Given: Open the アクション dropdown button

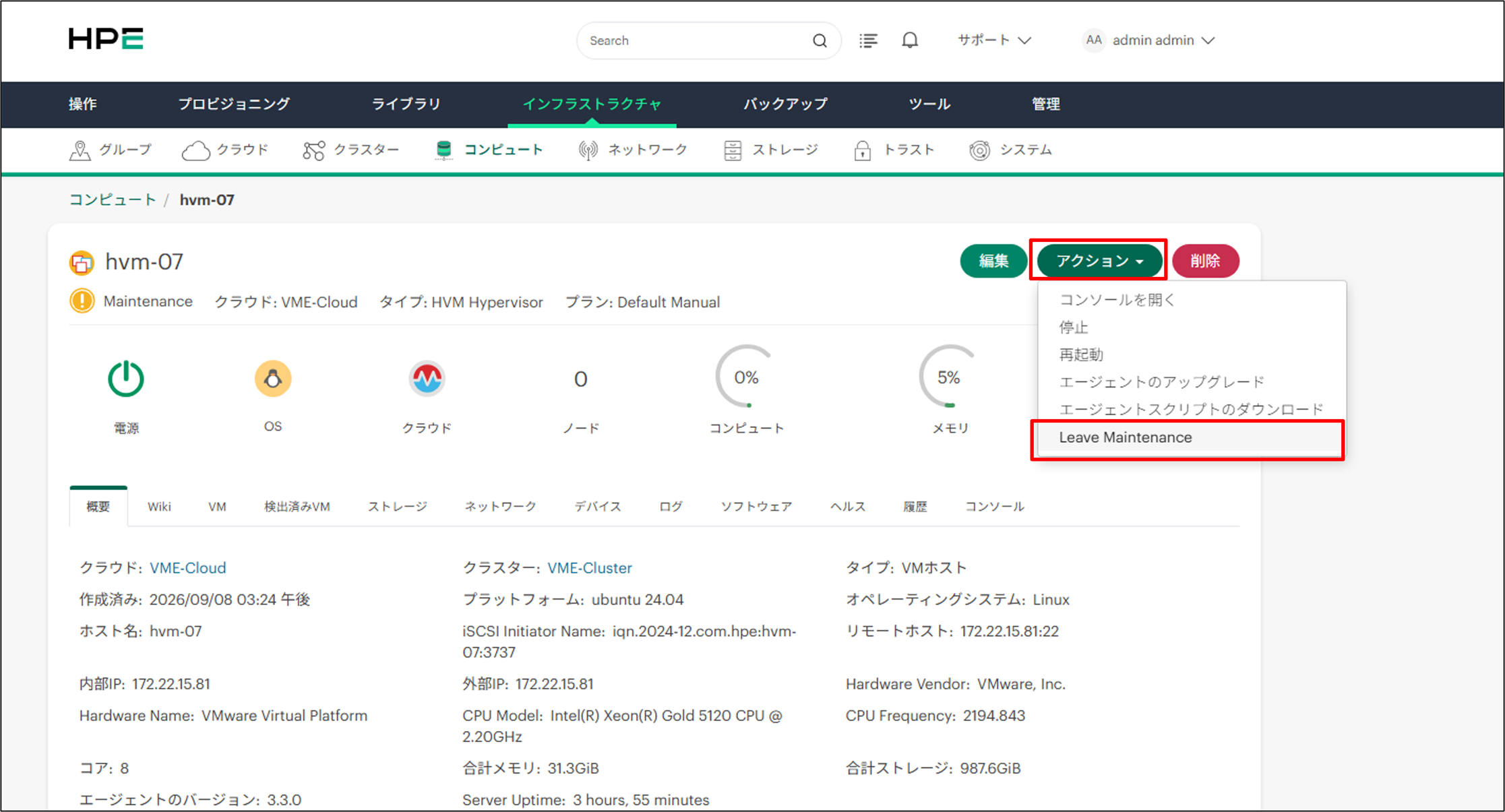Looking at the screenshot, I should [1099, 261].
